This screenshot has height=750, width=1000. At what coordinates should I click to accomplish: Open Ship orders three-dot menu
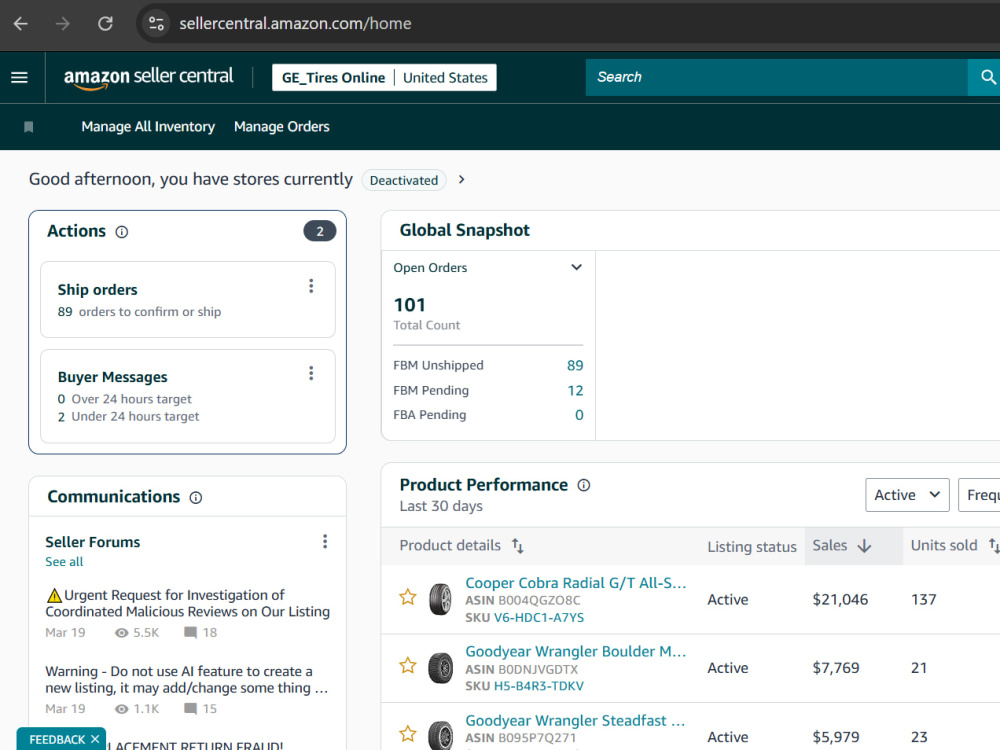click(311, 286)
